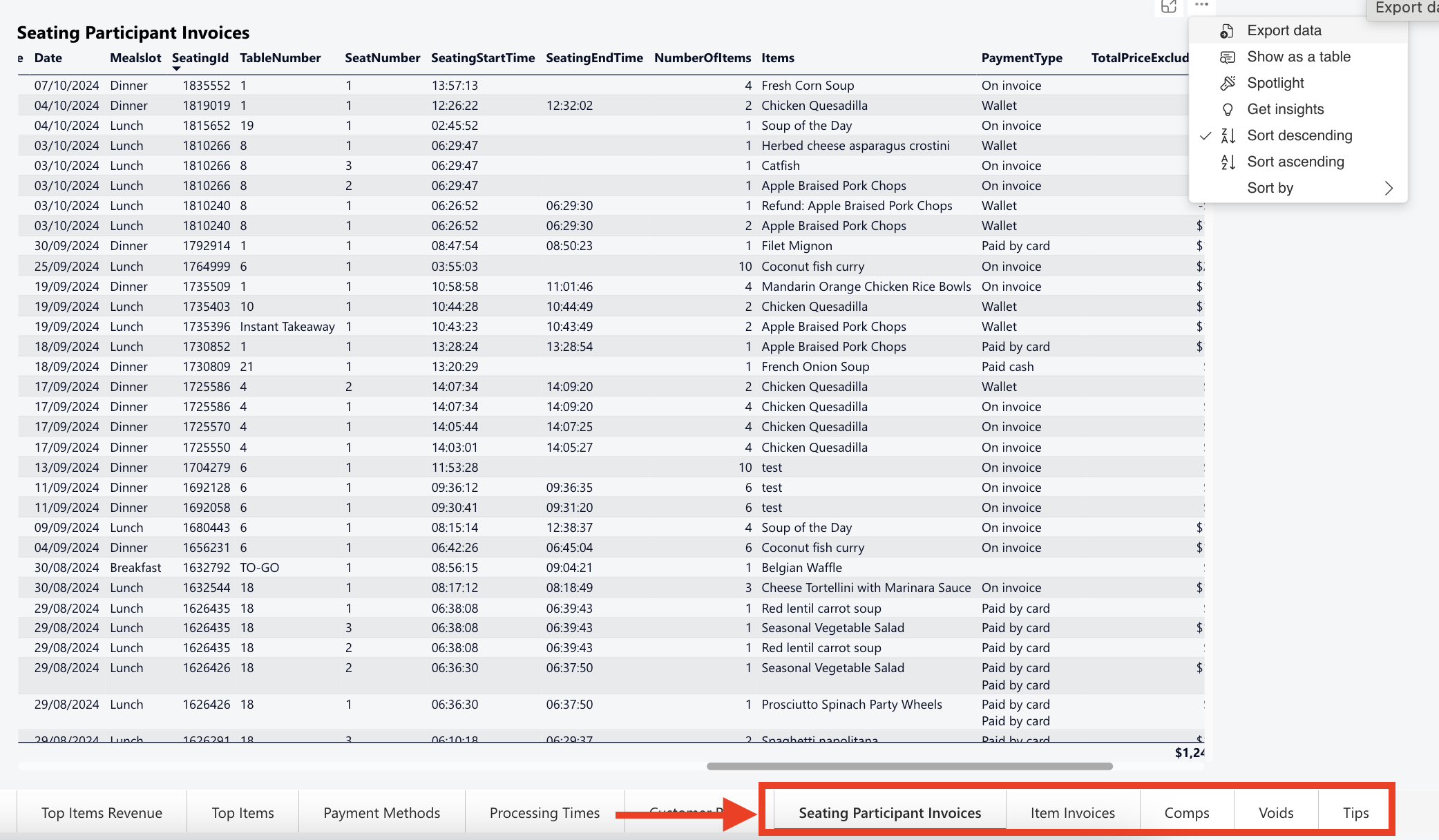1439x840 pixels.
Task: Open the Payment Methods tab
Action: [381, 813]
